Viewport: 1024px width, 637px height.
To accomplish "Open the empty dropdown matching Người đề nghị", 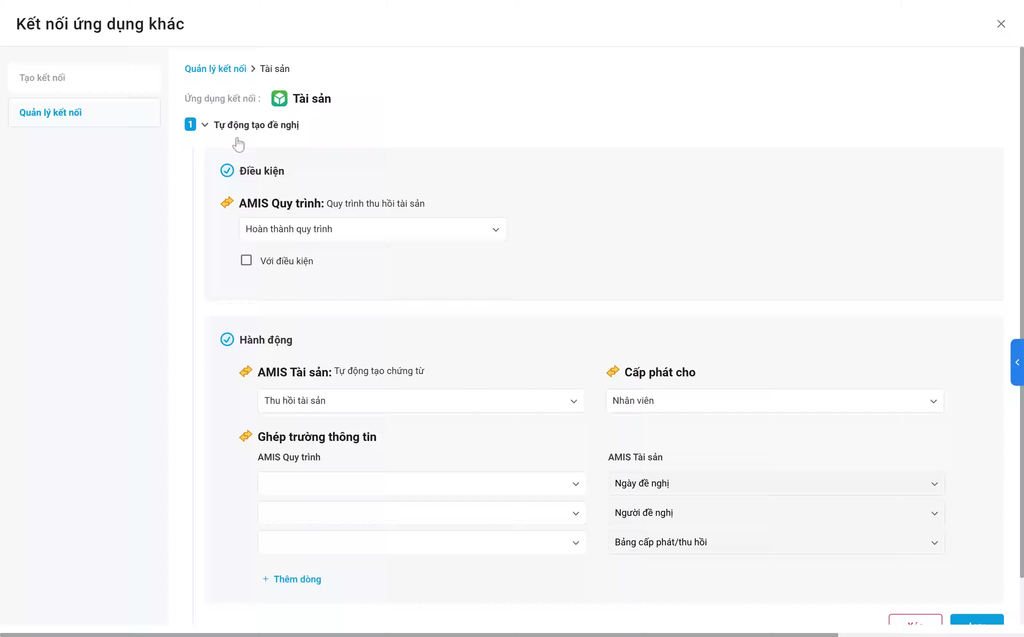I will click(421, 514).
